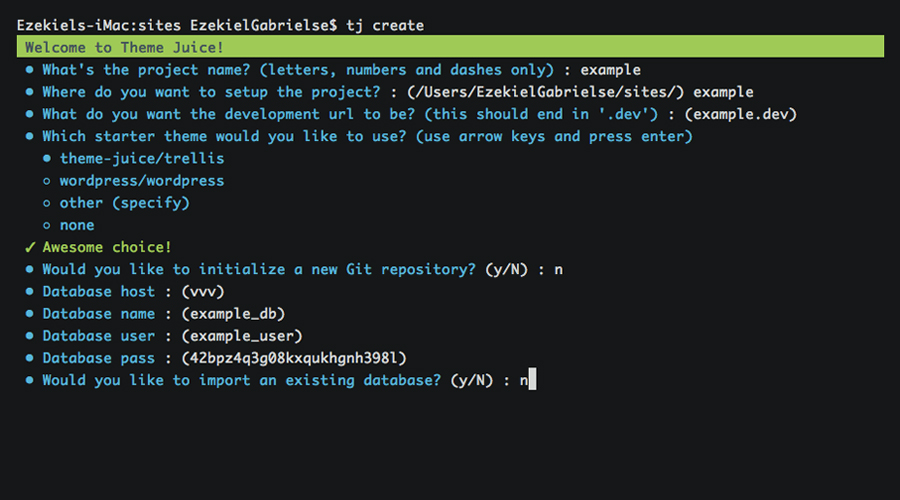Click the green checkmark beside Awesome choice!
The image size is (900, 500).
(x=30, y=247)
